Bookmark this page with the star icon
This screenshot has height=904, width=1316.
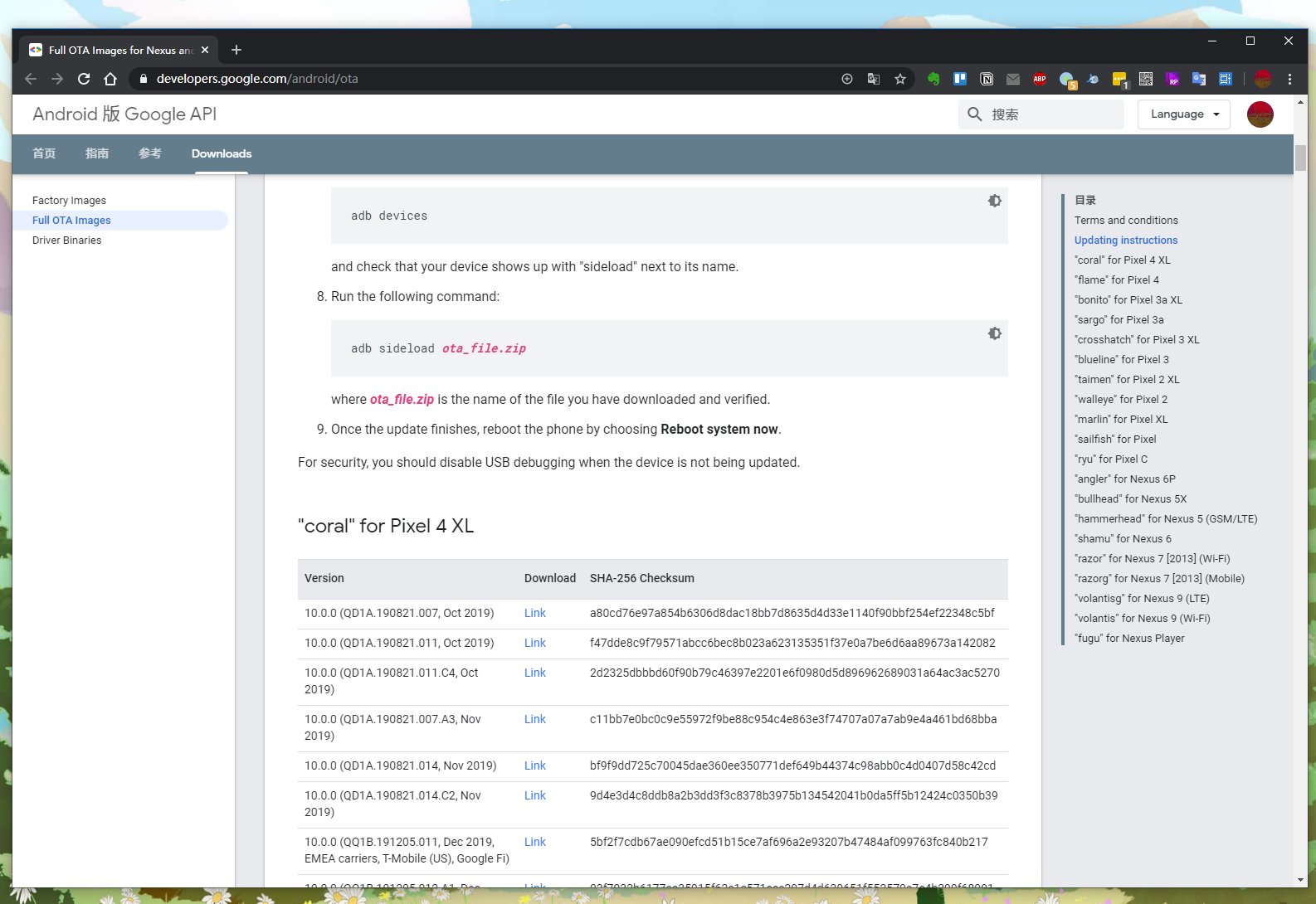pos(900,79)
